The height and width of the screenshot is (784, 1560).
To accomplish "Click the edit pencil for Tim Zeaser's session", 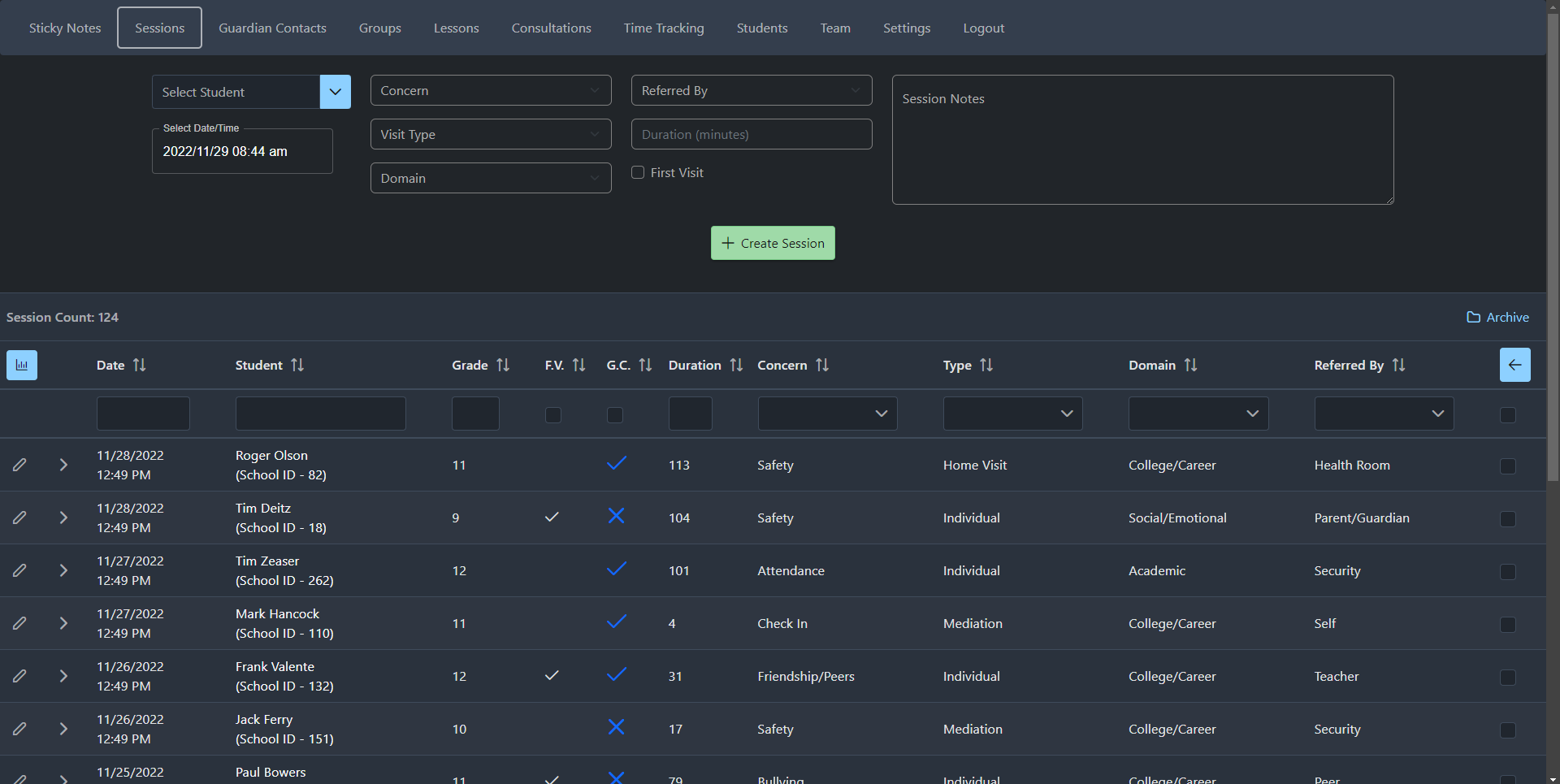I will click(x=19, y=570).
